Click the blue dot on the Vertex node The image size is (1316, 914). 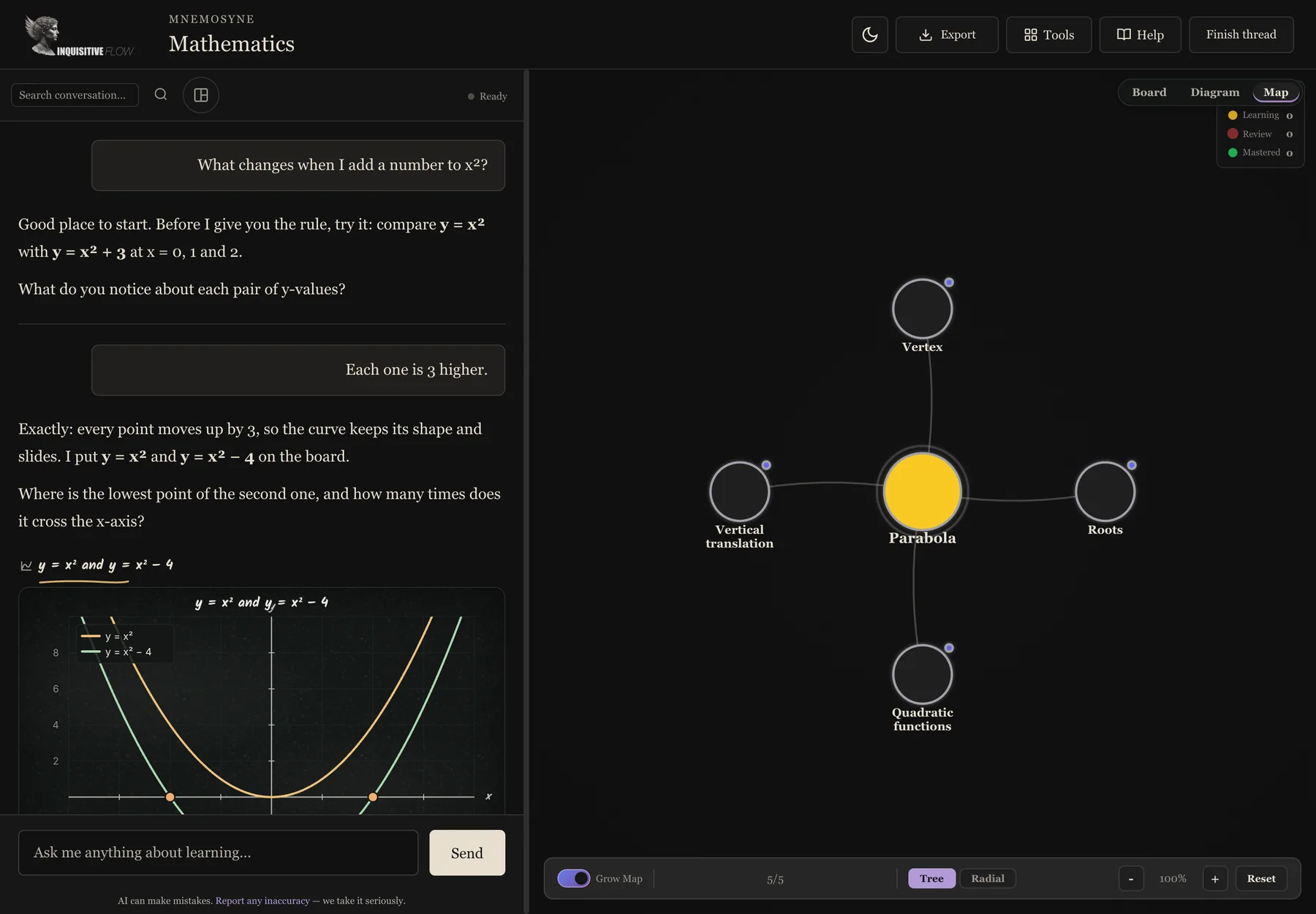[949, 282]
